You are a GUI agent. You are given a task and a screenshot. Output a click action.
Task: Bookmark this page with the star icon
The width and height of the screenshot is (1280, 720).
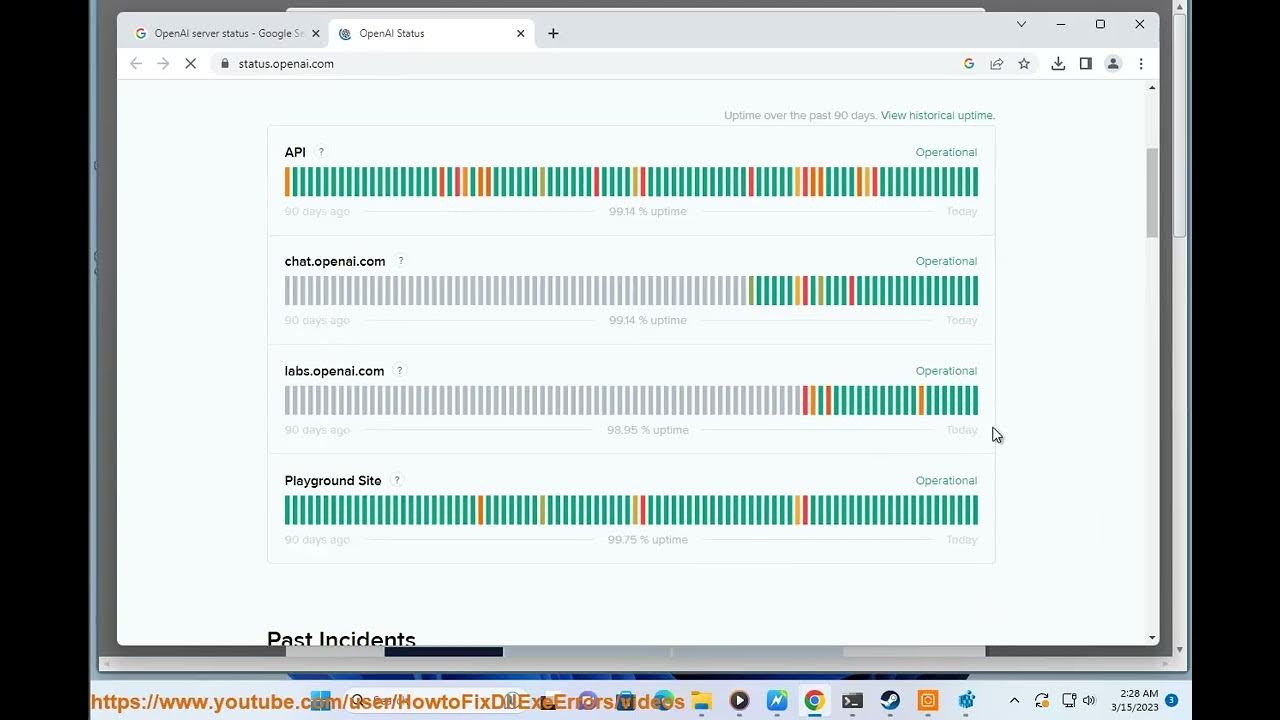tap(1024, 63)
